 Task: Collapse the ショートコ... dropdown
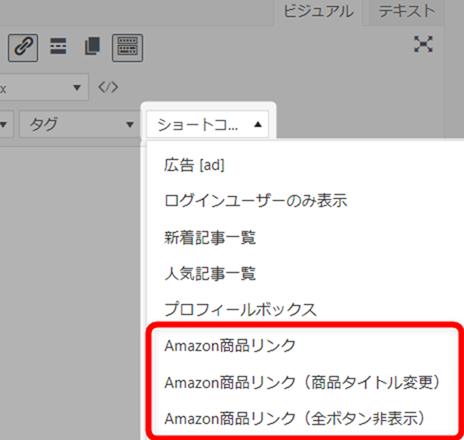coord(207,124)
